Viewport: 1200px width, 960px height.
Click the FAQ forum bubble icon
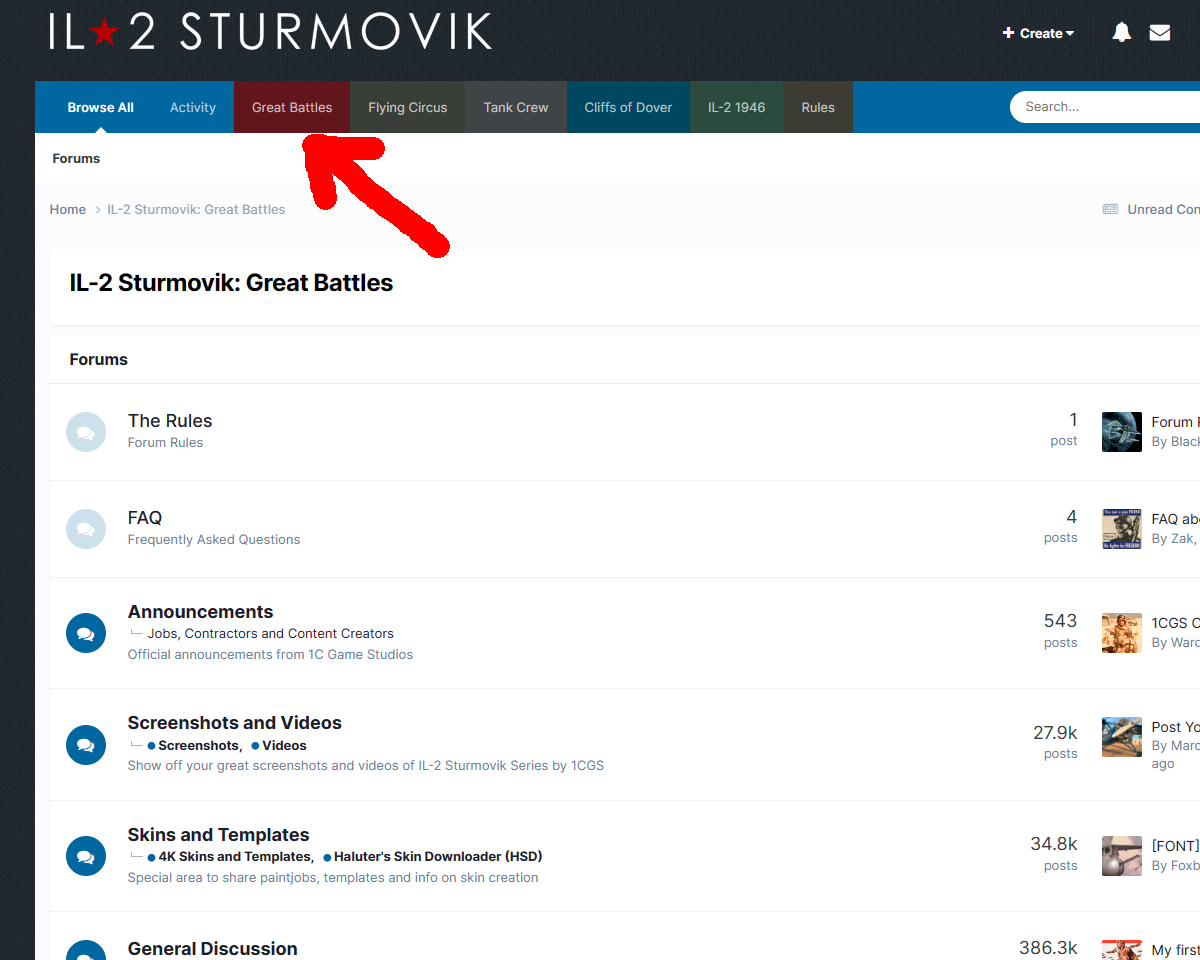(86, 529)
